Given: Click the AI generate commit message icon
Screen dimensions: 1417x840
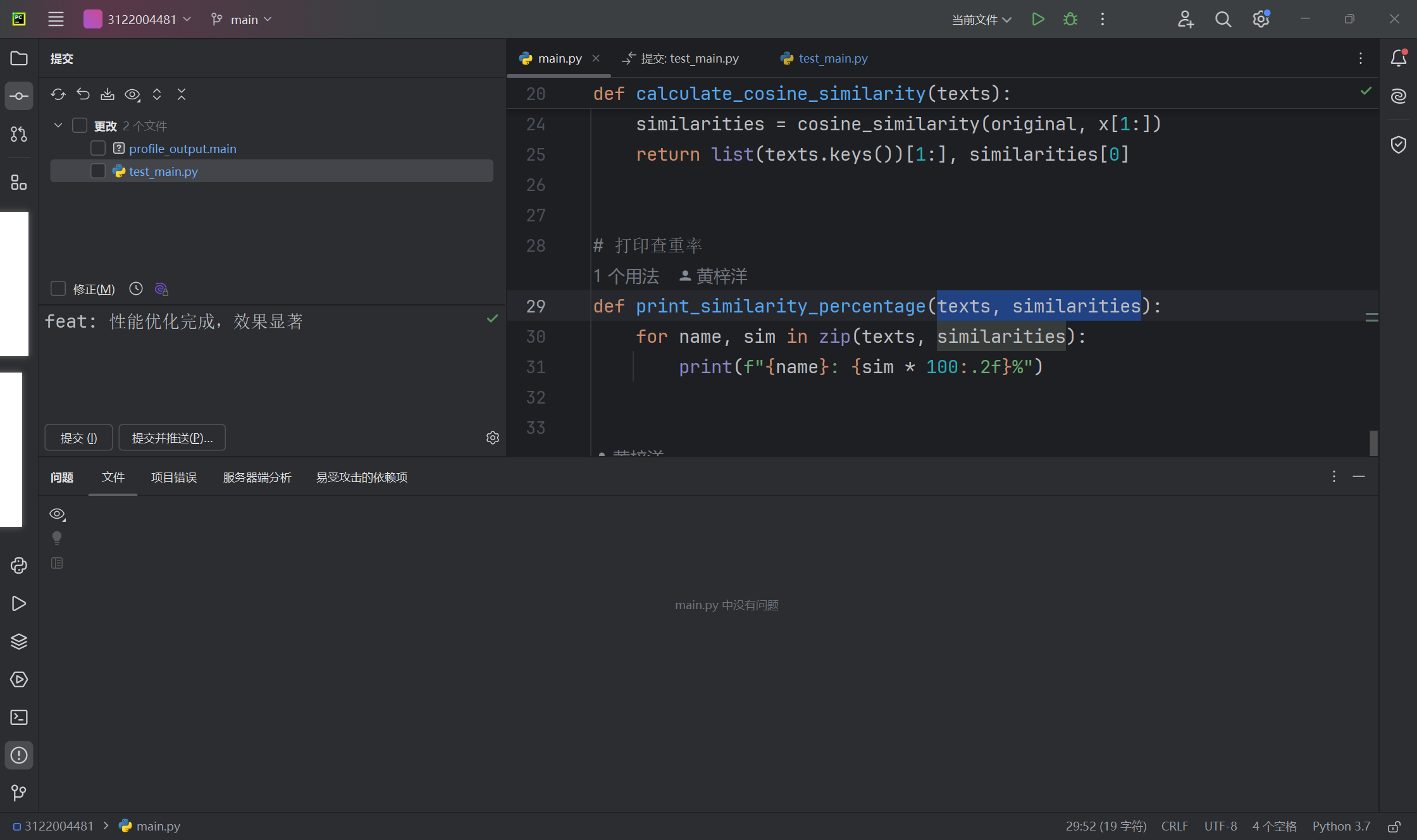Looking at the screenshot, I should tap(161, 289).
